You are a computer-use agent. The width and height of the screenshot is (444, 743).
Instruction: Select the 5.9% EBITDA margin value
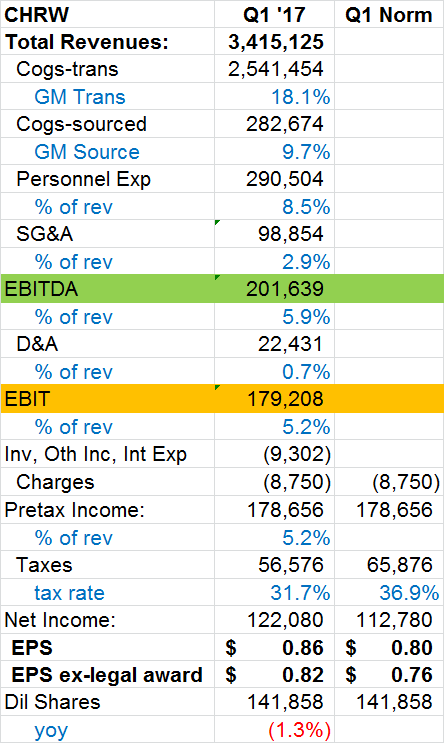(x=306, y=317)
